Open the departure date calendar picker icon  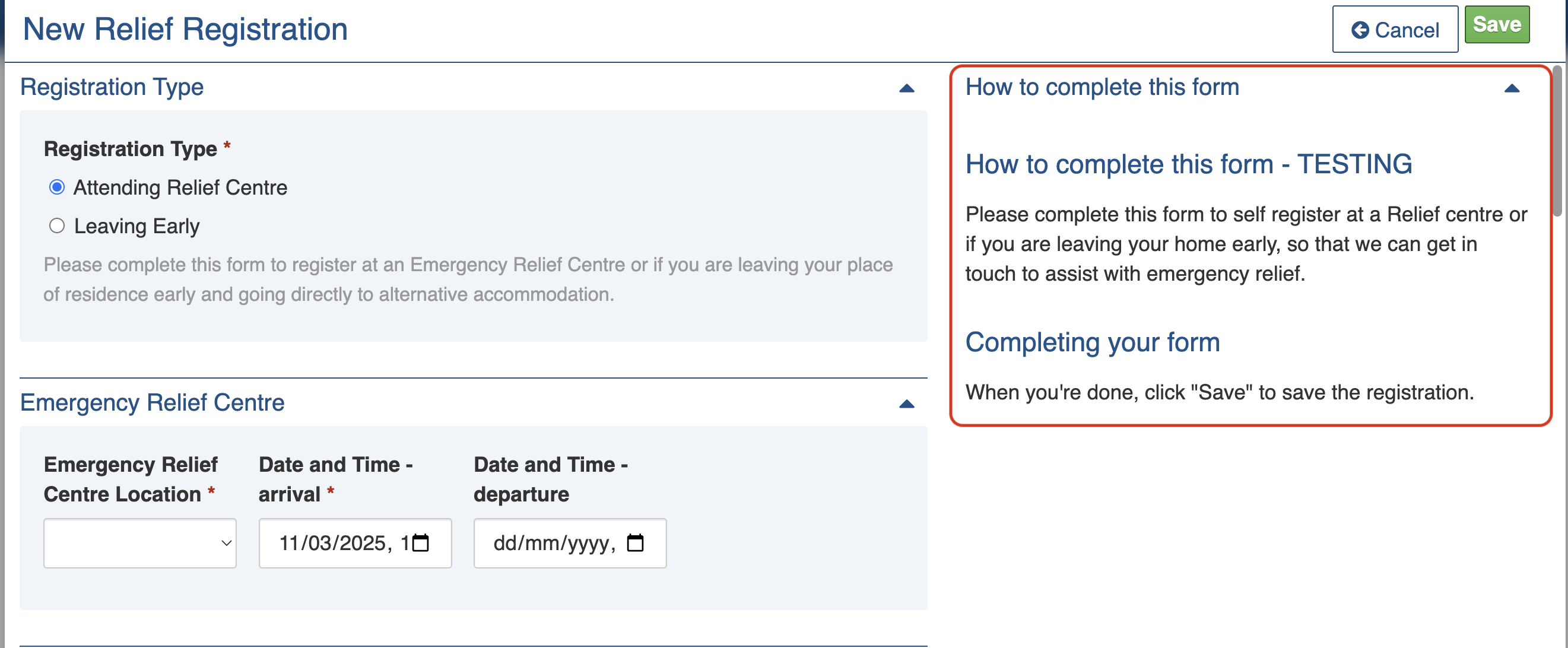(x=636, y=543)
